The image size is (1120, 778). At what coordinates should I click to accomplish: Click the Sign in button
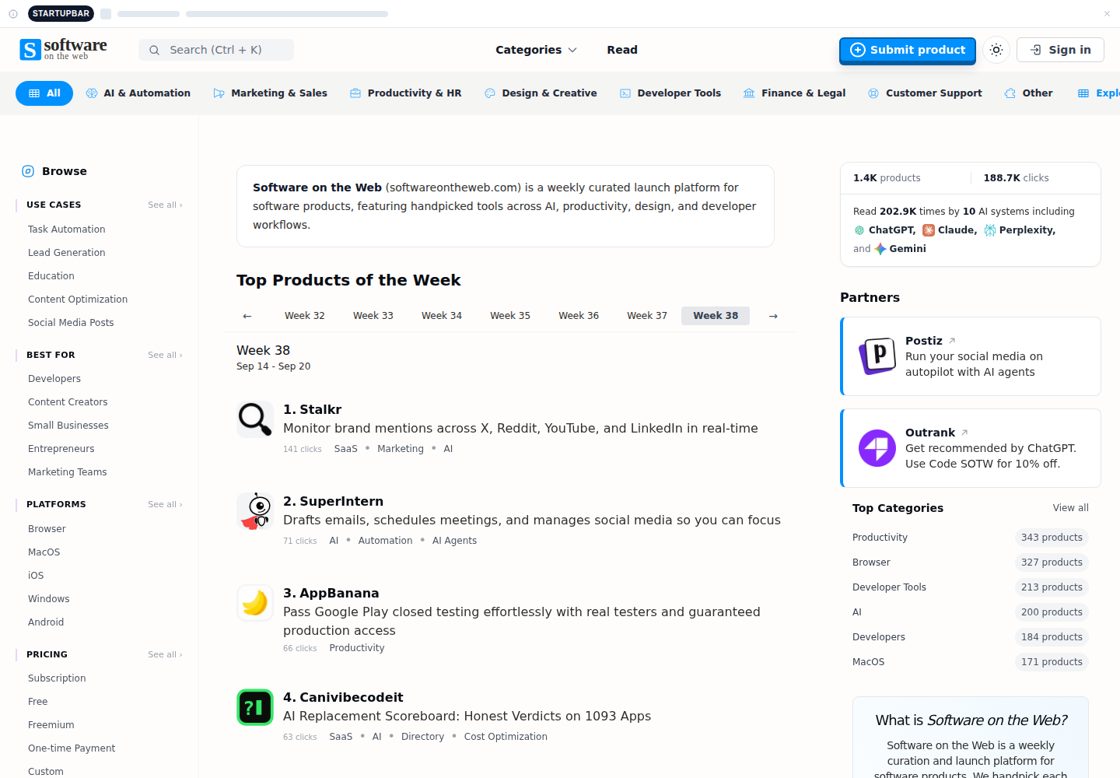[1060, 50]
